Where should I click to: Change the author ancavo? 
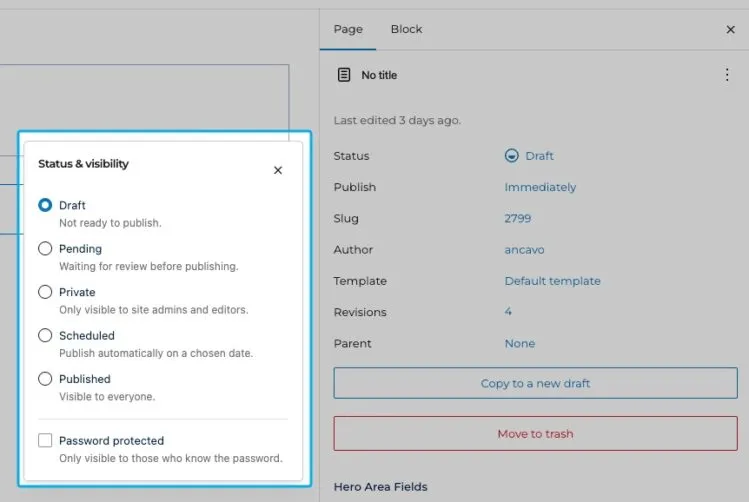pos(524,250)
